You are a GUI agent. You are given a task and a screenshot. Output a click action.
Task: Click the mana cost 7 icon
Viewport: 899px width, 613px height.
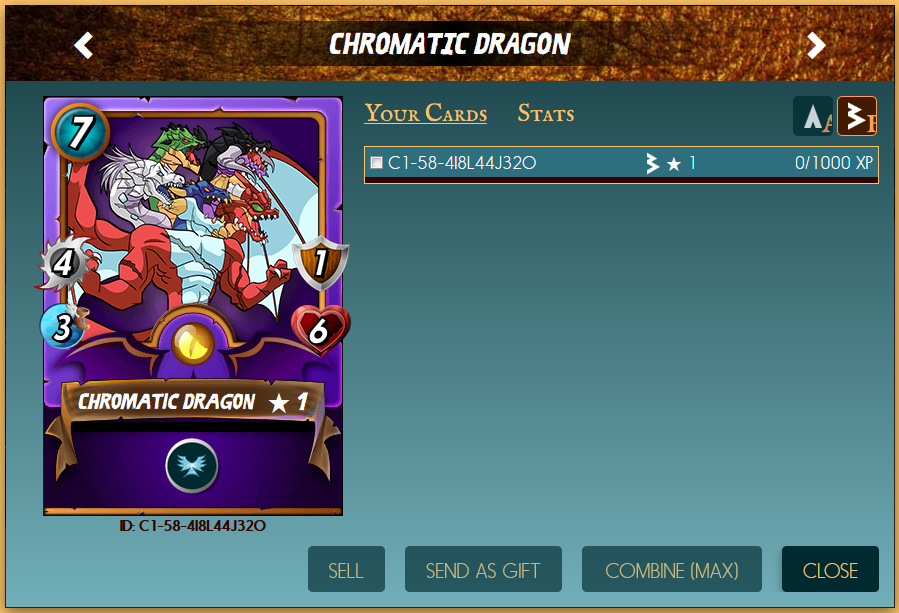[80, 132]
